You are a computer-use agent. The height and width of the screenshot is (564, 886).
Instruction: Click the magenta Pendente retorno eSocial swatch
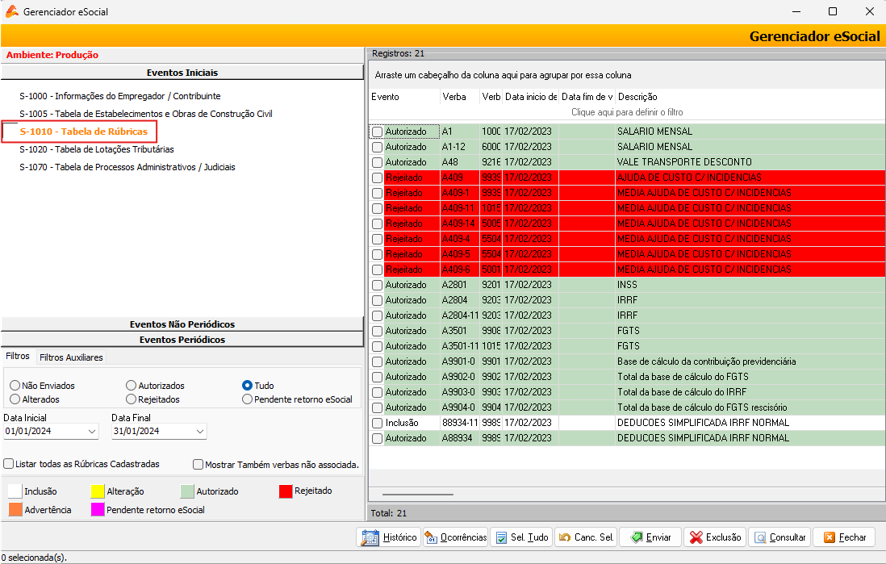98,509
